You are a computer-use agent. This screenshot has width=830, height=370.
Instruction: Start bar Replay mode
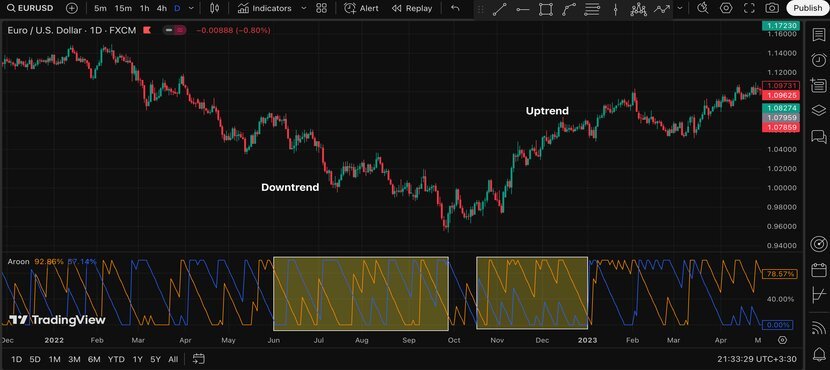[x=412, y=8]
